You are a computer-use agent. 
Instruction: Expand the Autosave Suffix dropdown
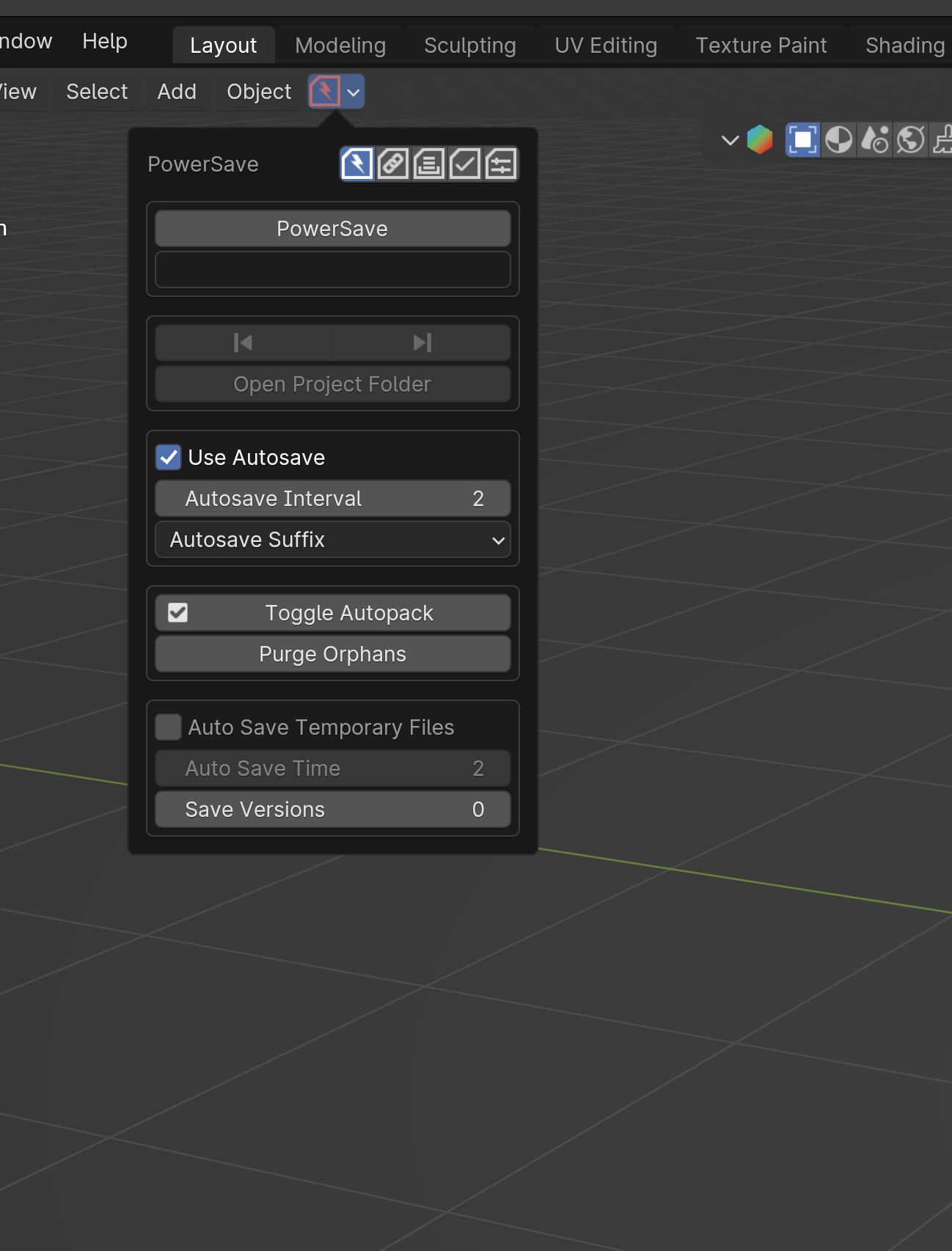(x=333, y=540)
